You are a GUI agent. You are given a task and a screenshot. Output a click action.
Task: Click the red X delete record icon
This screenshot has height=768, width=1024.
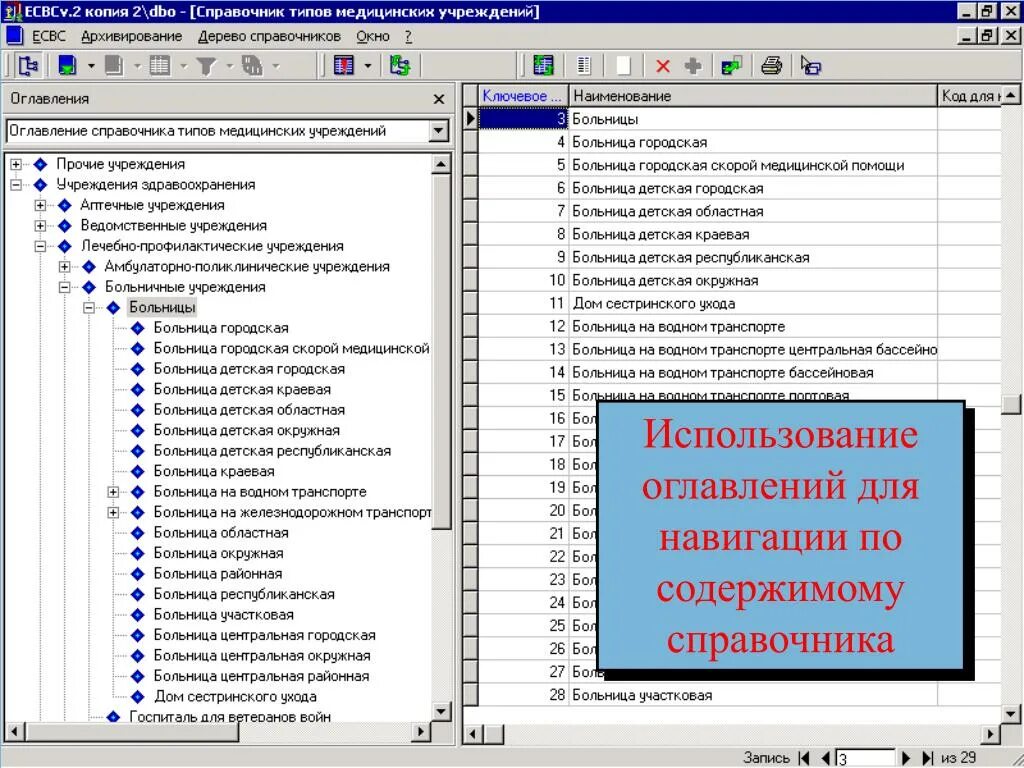(x=663, y=66)
